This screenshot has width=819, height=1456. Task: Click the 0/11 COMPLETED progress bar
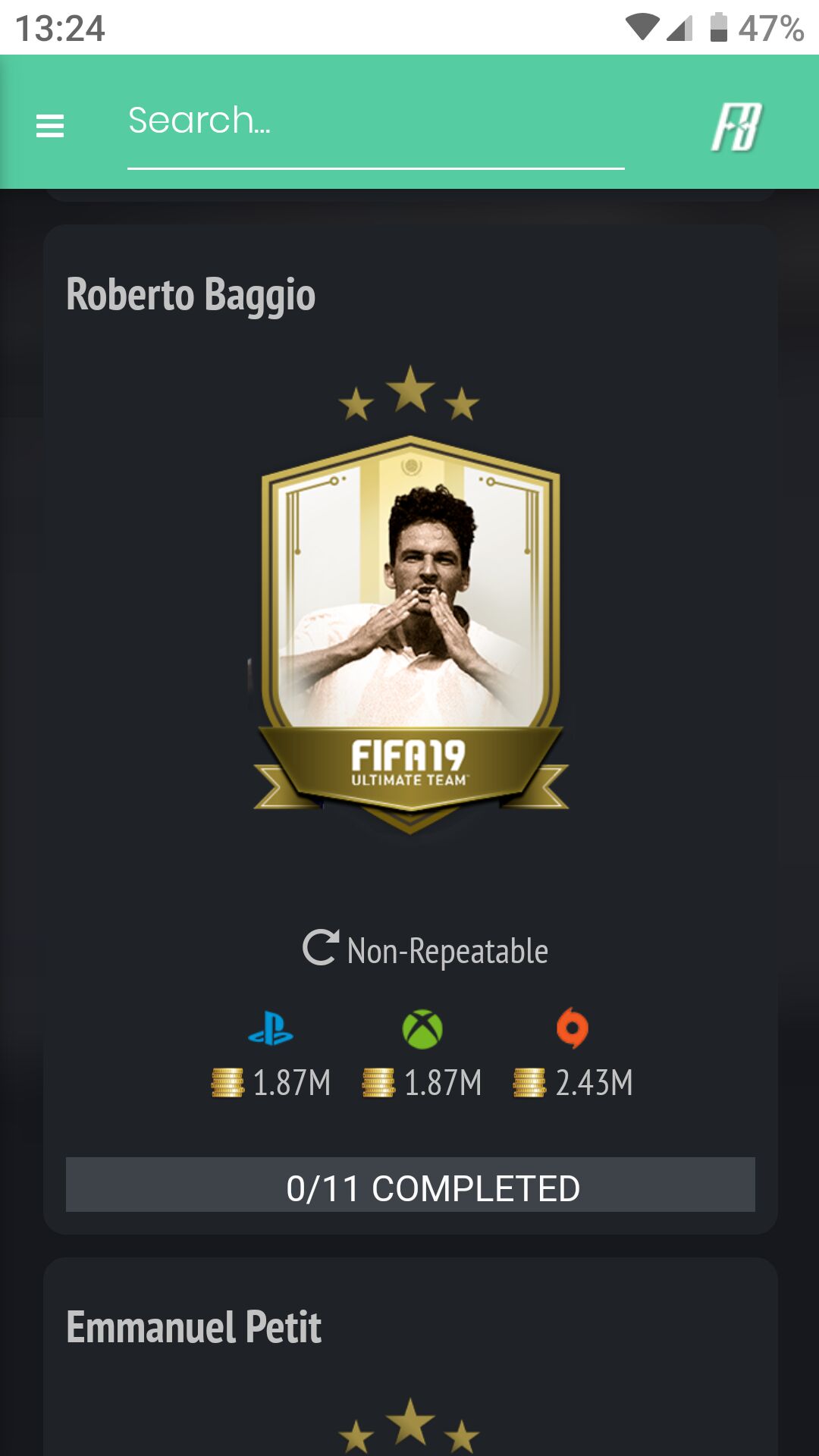(410, 1185)
